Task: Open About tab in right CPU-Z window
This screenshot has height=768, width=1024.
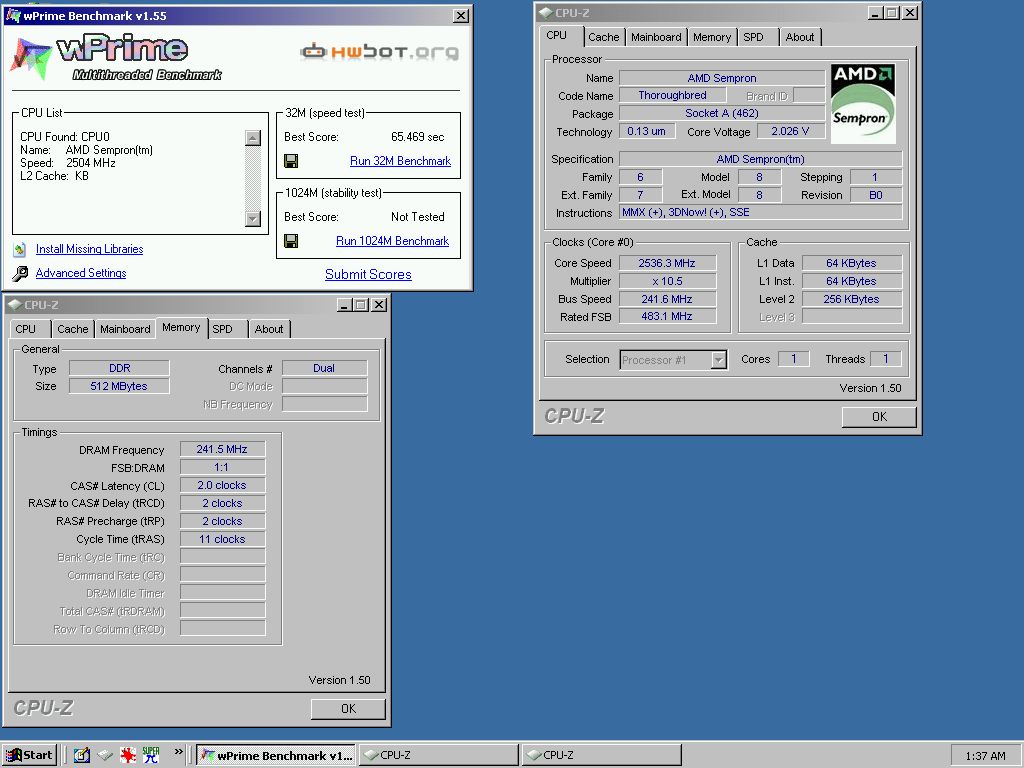Action: [x=800, y=37]
